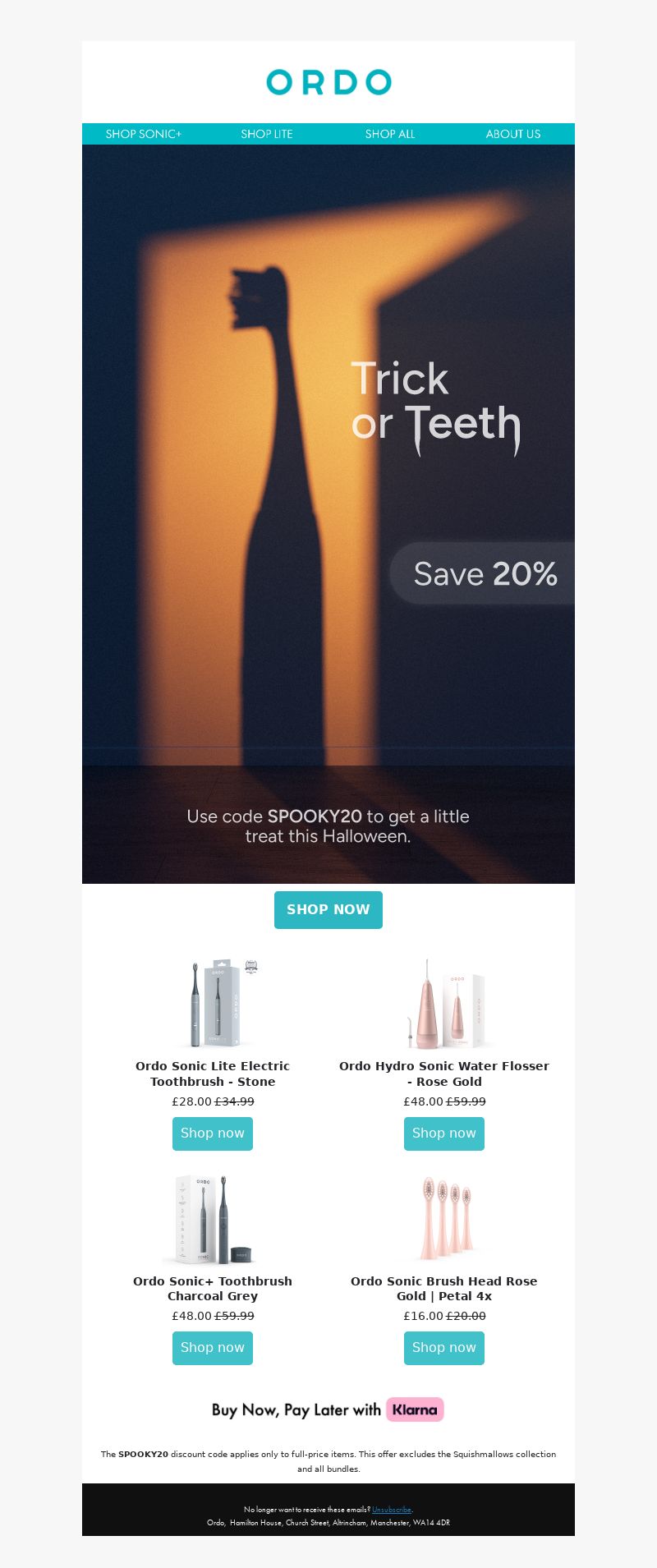The image size is (657, 1568).
Task: Open the SHOP LITE menu link
Action: (x=267, y=134)
